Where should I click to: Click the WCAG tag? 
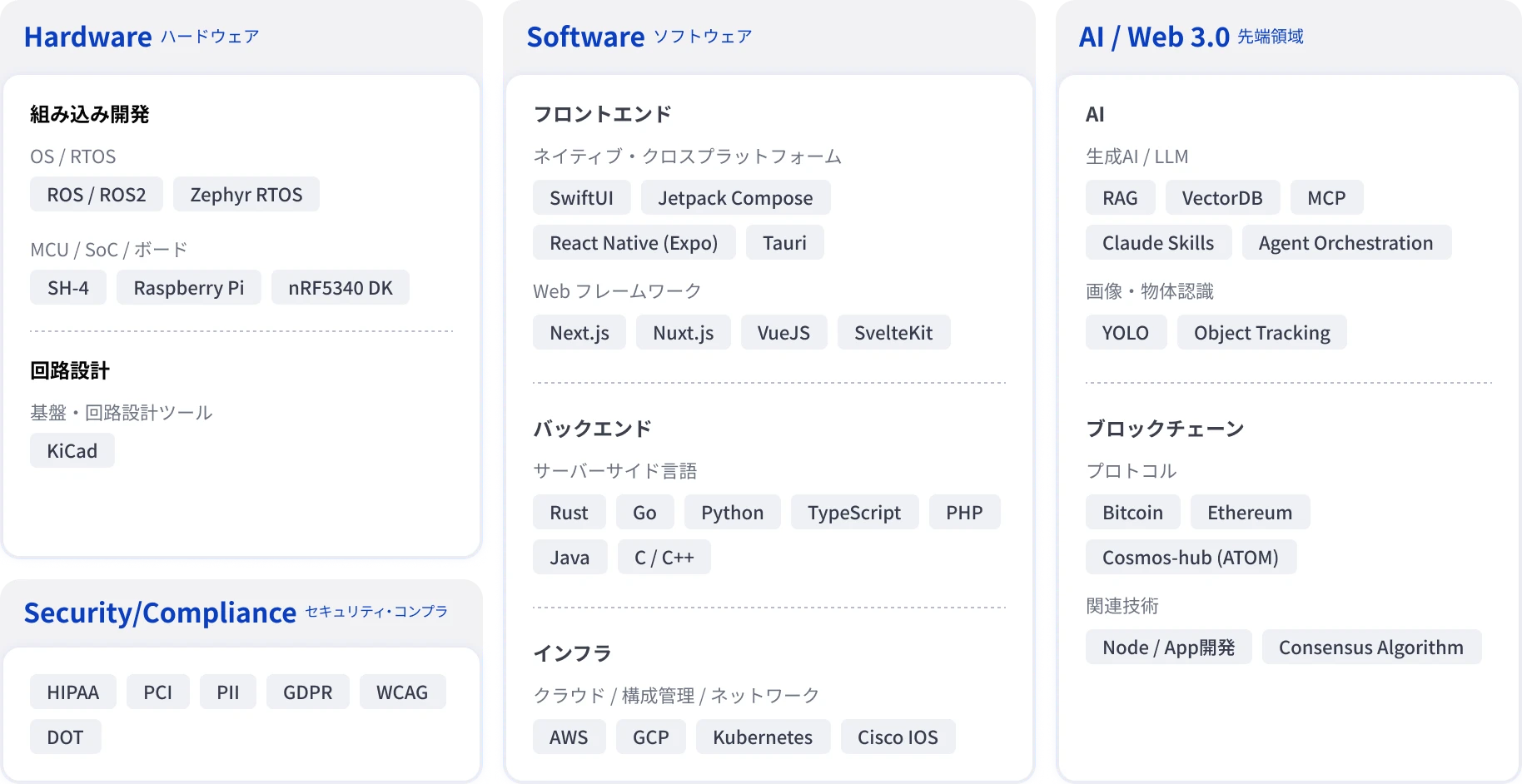tap(403, 692)
